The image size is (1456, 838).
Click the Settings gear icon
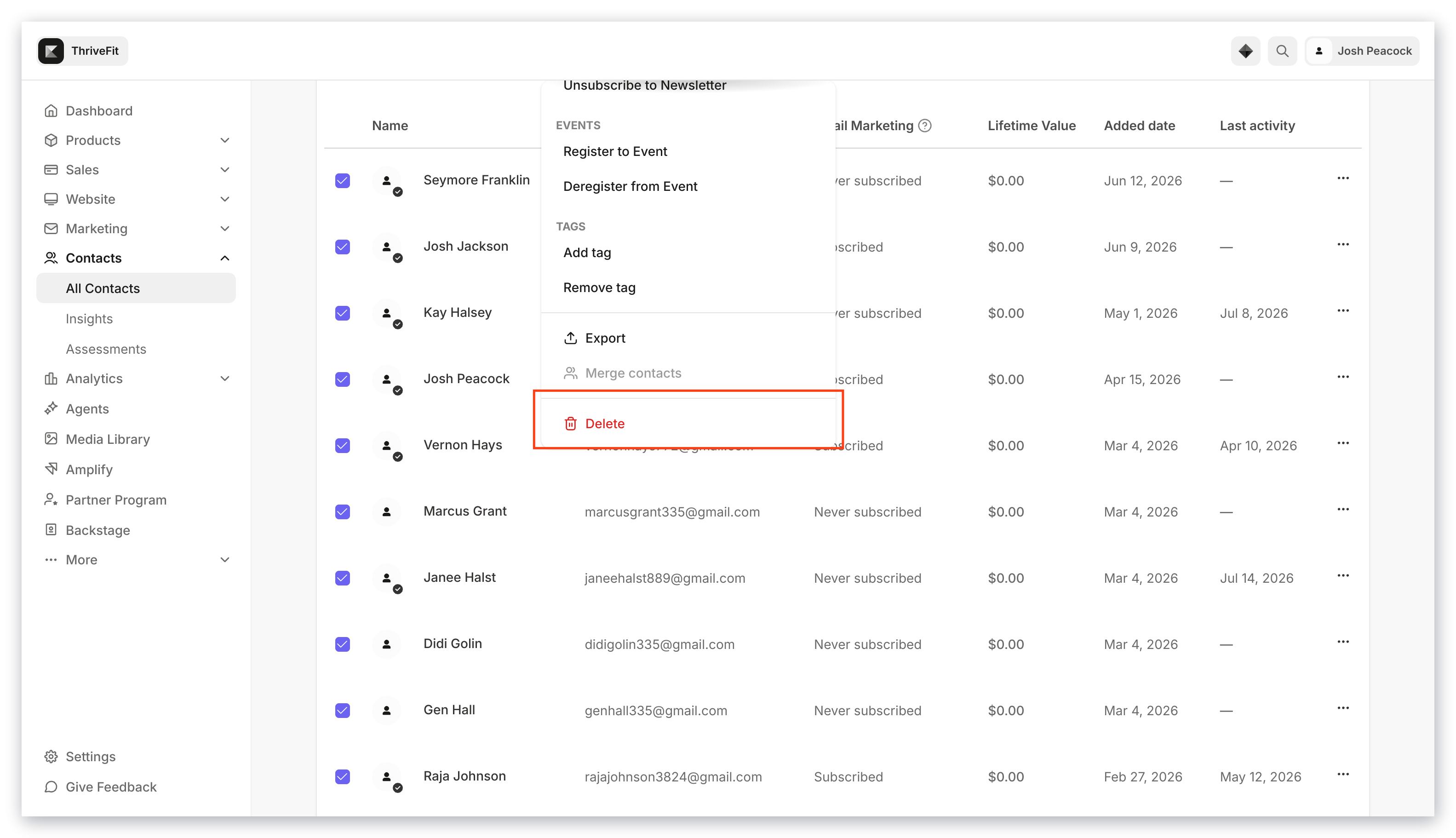click(x=51, y=756)
